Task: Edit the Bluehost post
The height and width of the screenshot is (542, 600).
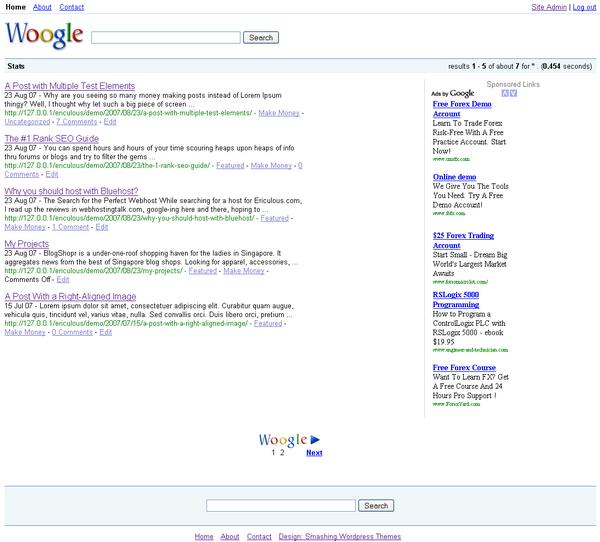Action: 102,227
